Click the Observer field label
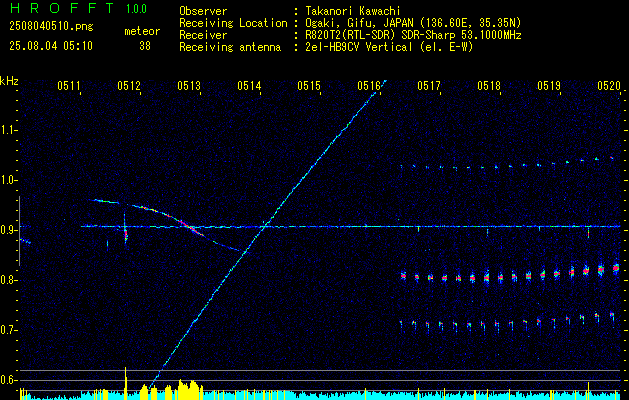The width and height of the screenshot is (629, 400). (203, 11)
